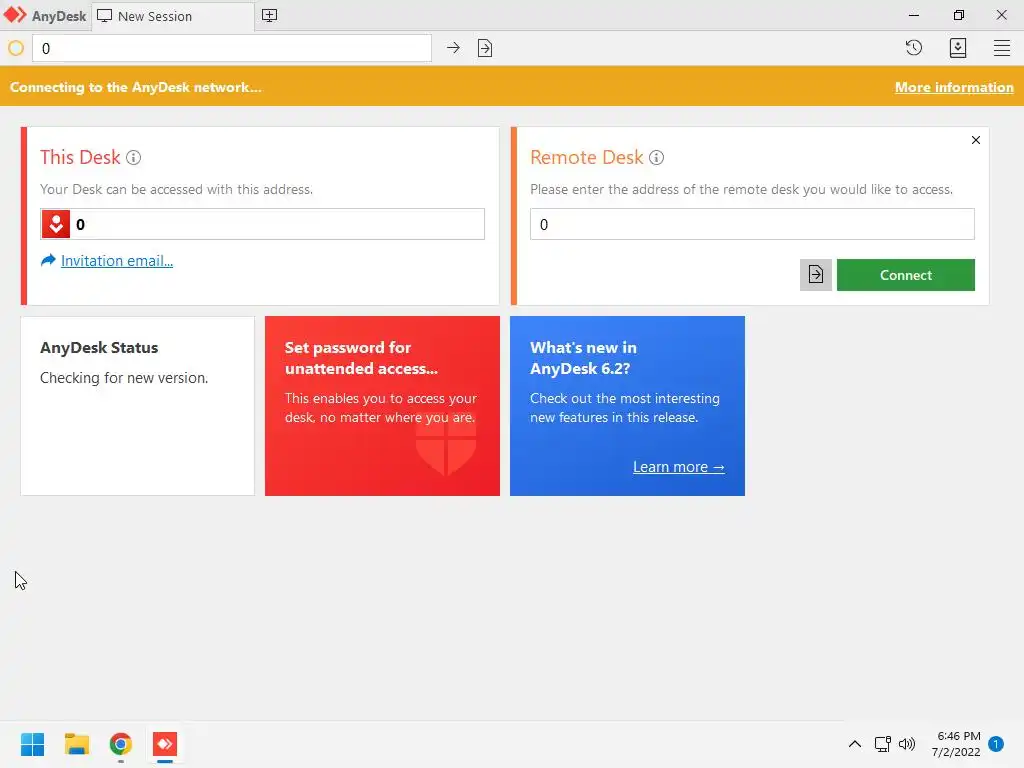Viewport: 1024px width, 768px height.
Task: Open the notification badge in taskbar
Action: click(x=996, y=743)
